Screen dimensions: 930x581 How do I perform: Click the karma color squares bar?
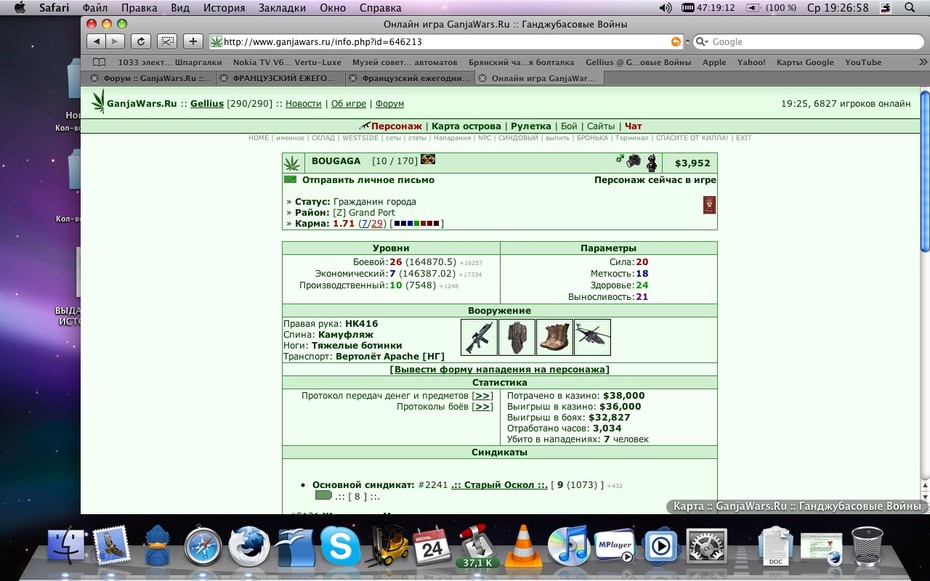[416, 224]
